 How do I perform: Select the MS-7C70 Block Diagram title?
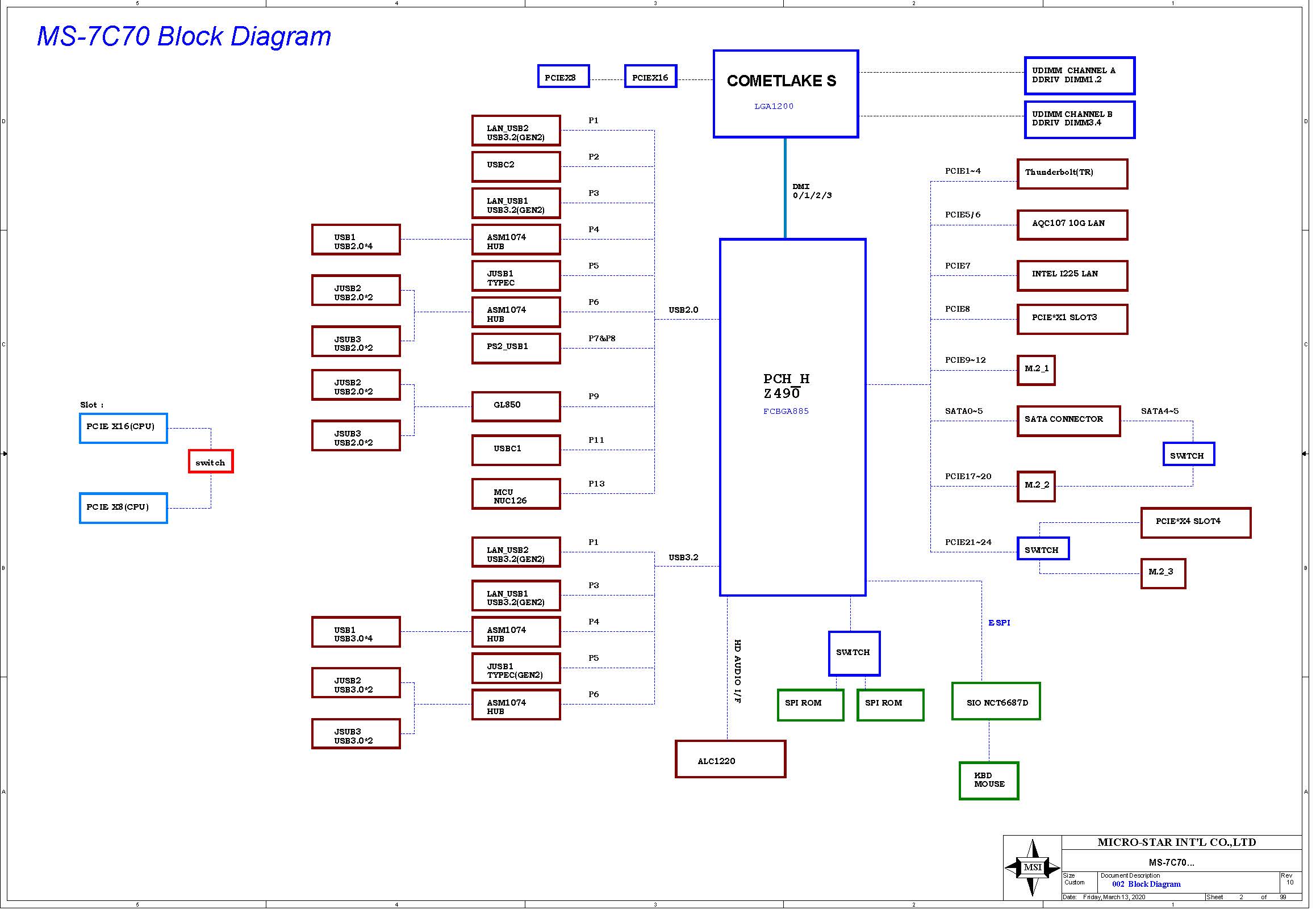183,36
